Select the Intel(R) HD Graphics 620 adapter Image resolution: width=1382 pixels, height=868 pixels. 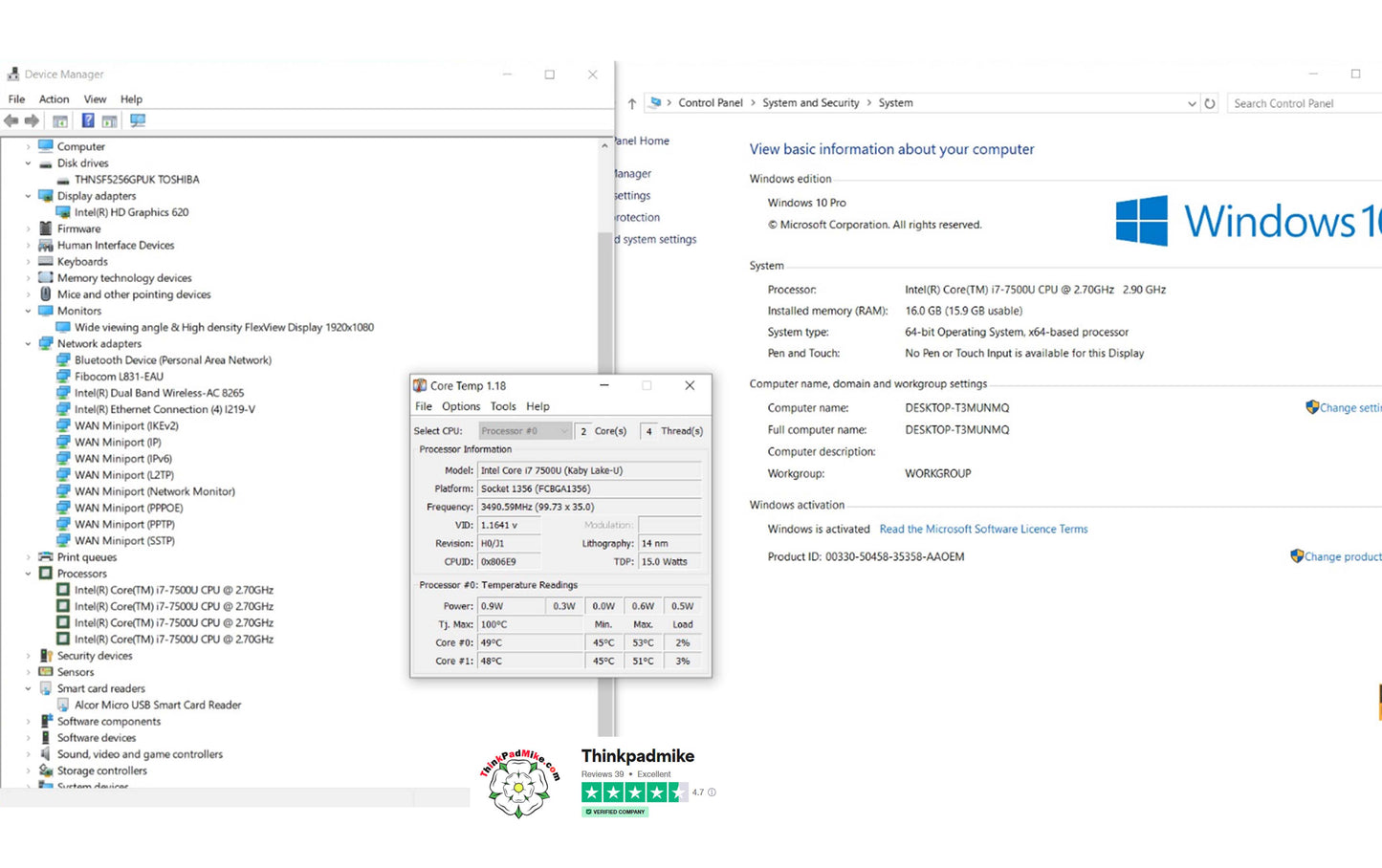pyautogui.click(x=131, y=212)
